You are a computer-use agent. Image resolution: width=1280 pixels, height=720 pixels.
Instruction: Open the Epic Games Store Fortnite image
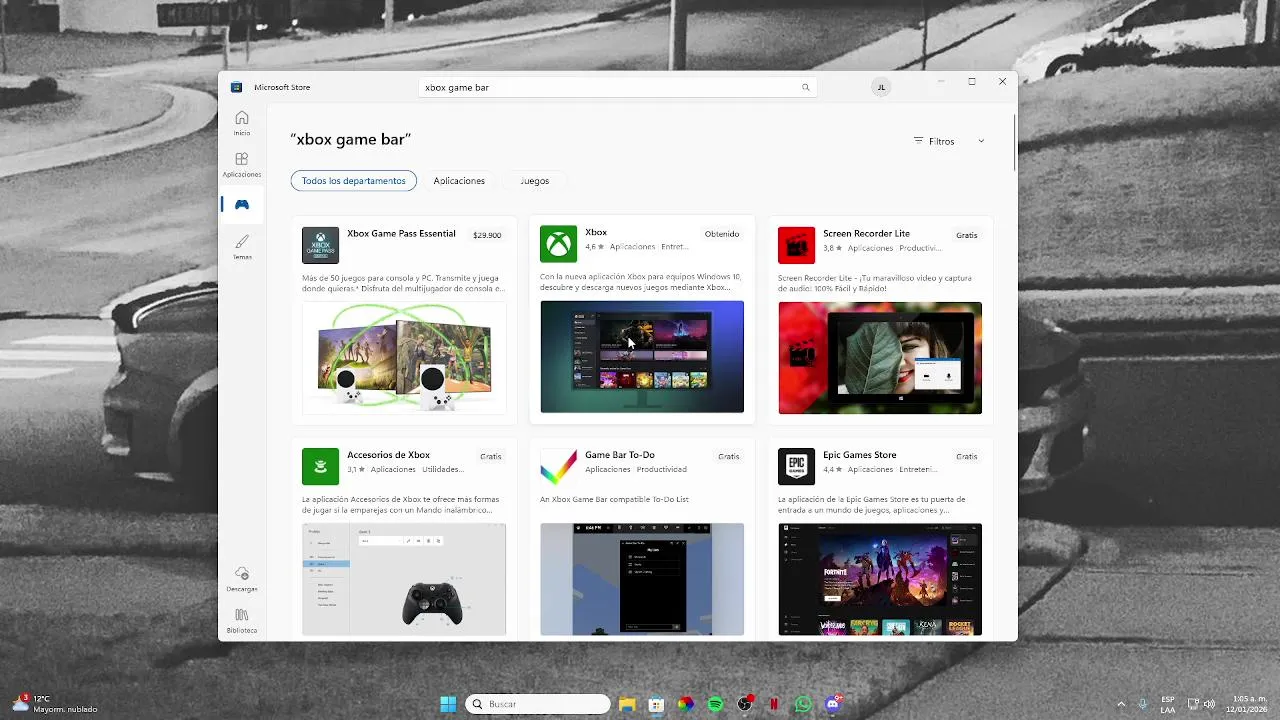pyautogui.click(x=880, y=579)
